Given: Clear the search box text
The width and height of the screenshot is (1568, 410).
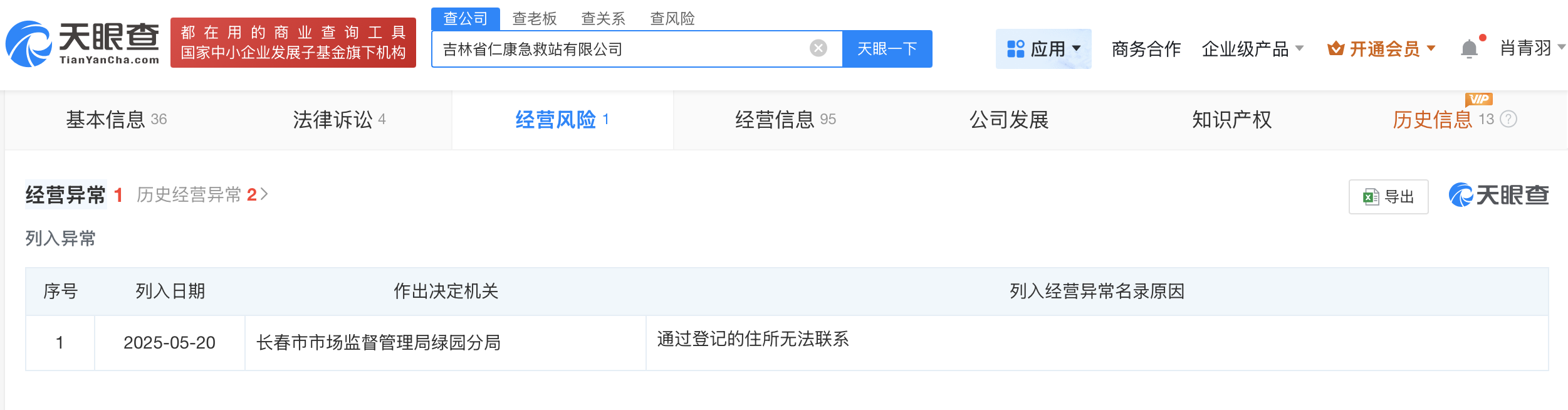Looking at the screenshot, I should (x=818, y=48).
